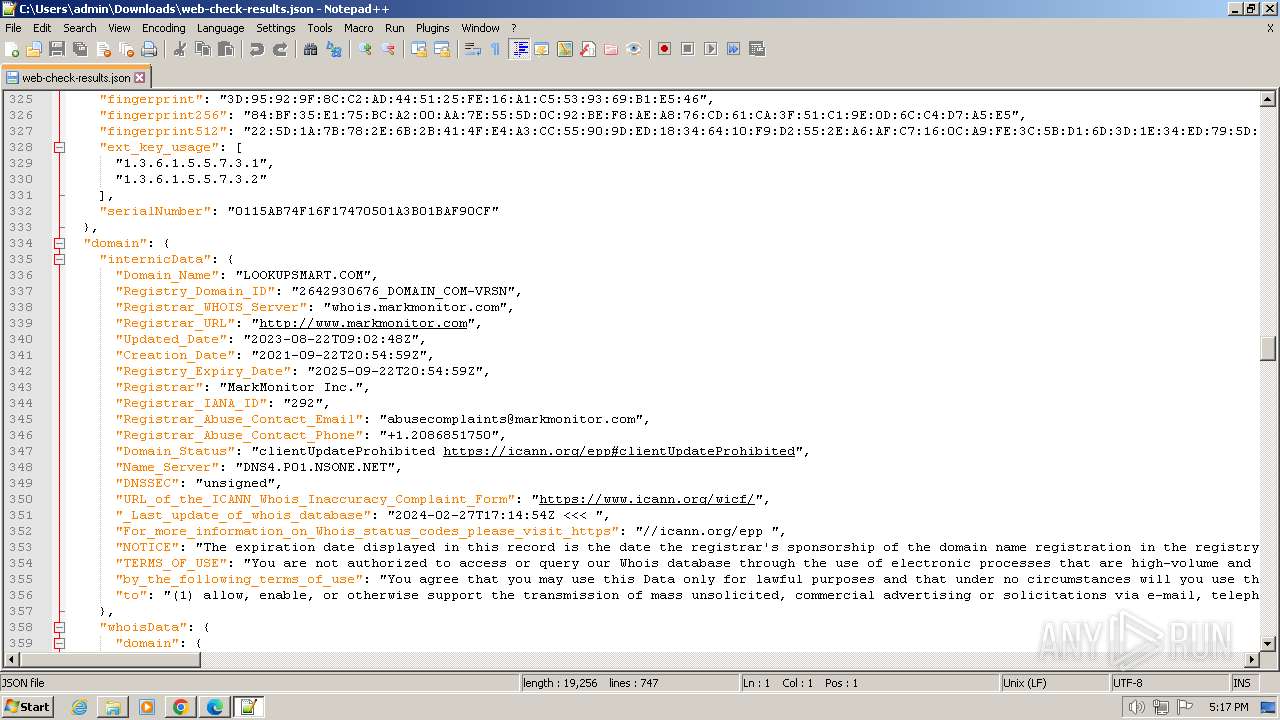Click the Start button
1280x720 pixels.
tap(27, 707)
